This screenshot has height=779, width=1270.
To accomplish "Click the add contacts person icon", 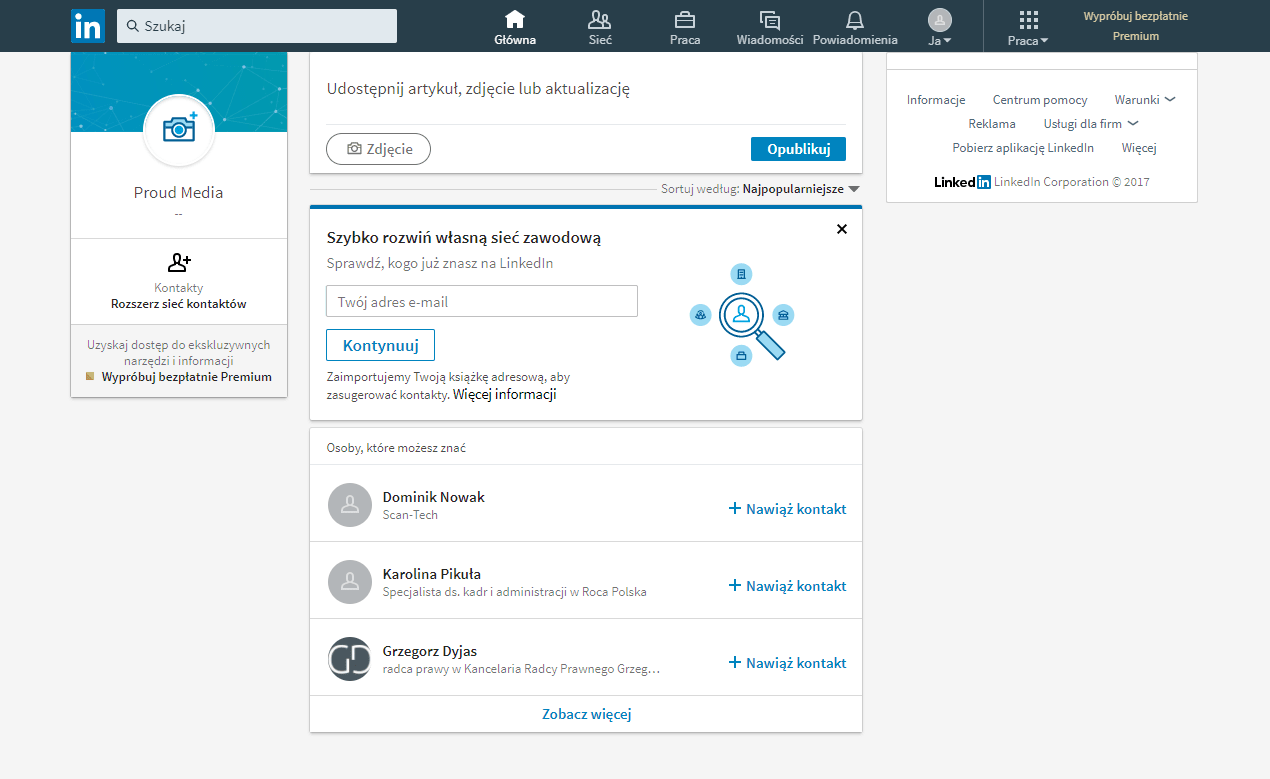I will [179, 263].
